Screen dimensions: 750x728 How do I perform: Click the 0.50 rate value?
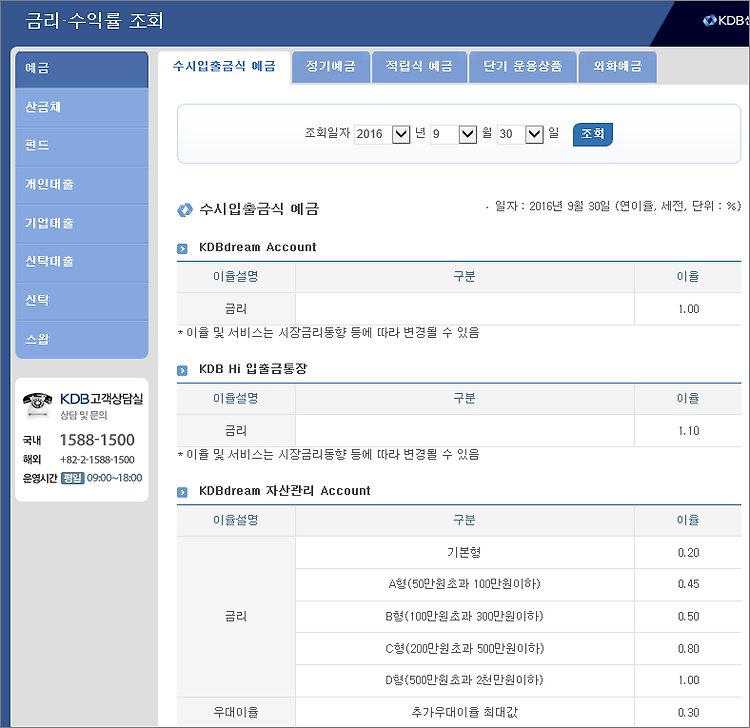click(x=688, y=617)
